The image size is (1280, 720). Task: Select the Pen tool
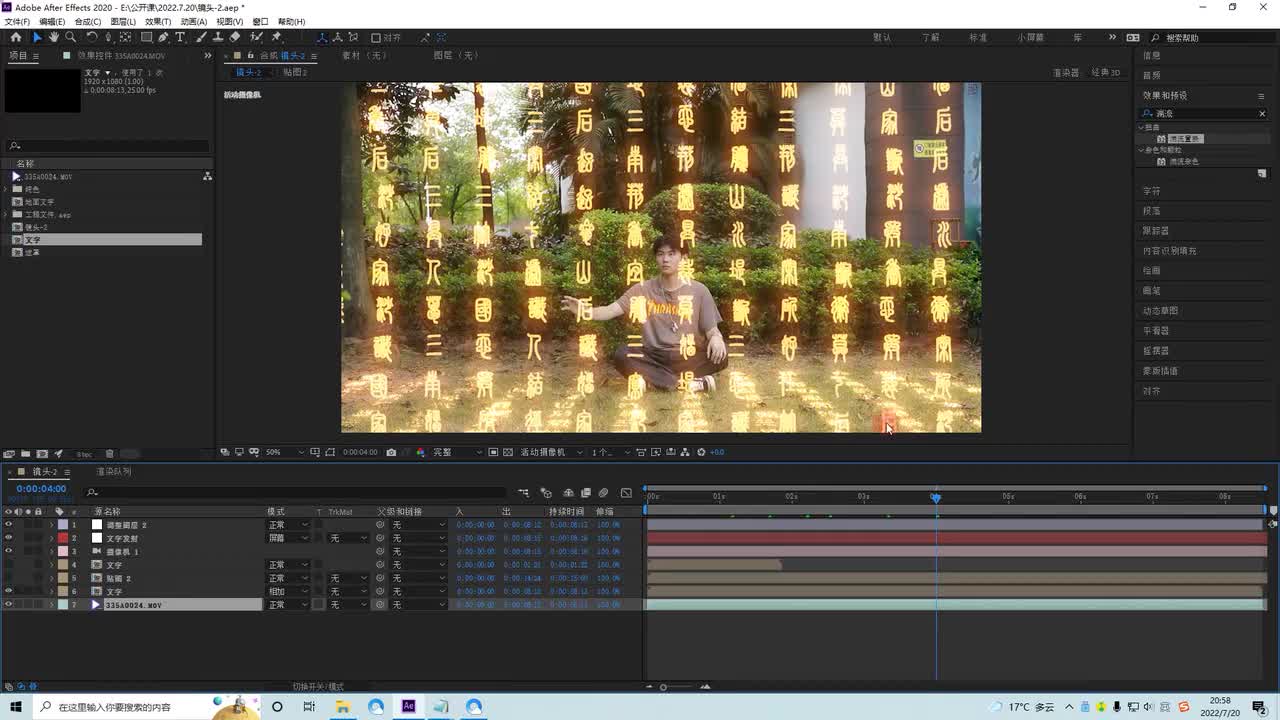[x=164, y=37]
